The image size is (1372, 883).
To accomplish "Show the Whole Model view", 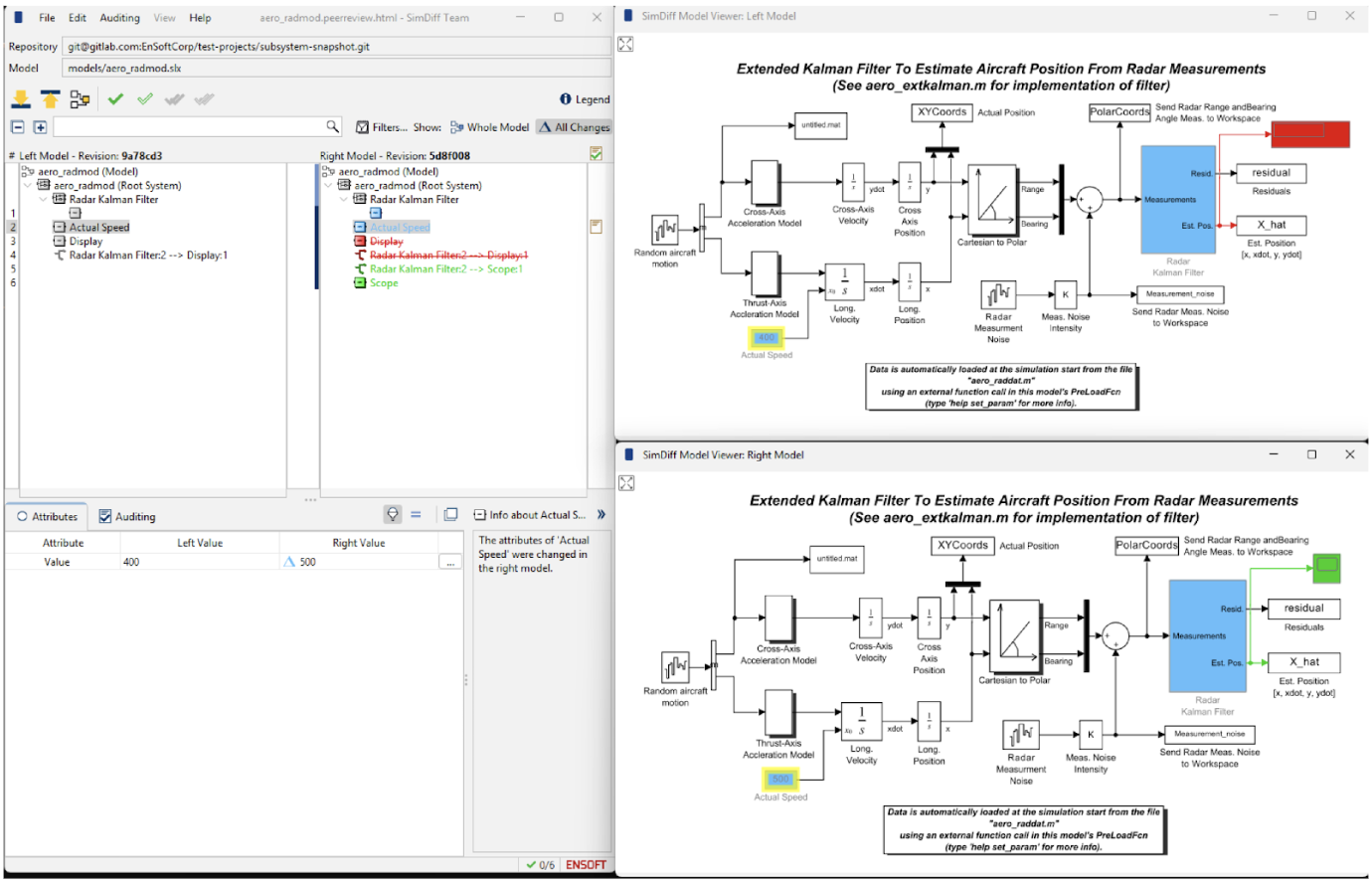I will tap(489, 127).
